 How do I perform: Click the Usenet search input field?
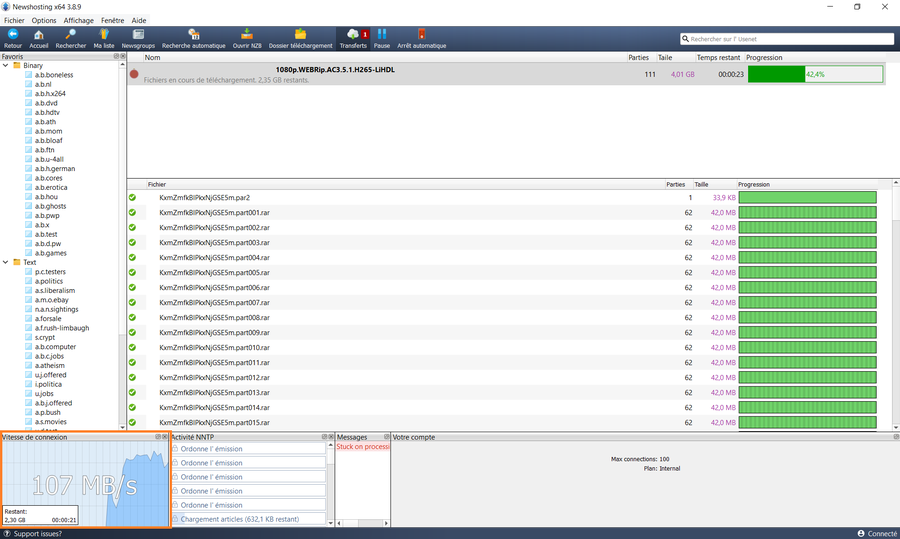tap(790, 39)
